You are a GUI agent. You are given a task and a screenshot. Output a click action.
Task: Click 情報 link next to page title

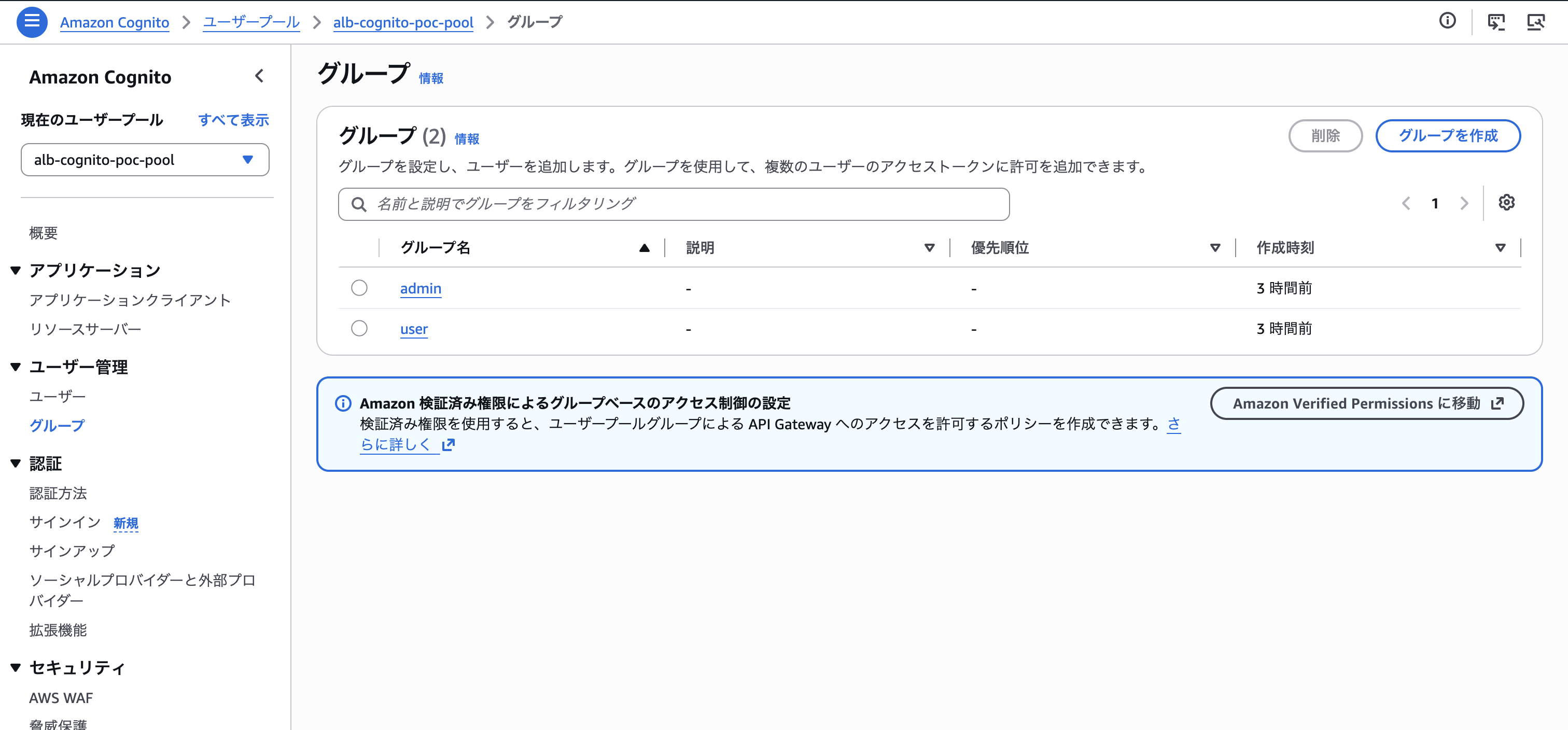(431, 78)
